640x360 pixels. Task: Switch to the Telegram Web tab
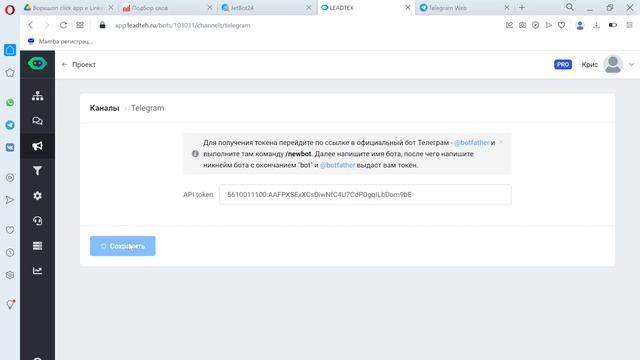click(464, 8)
